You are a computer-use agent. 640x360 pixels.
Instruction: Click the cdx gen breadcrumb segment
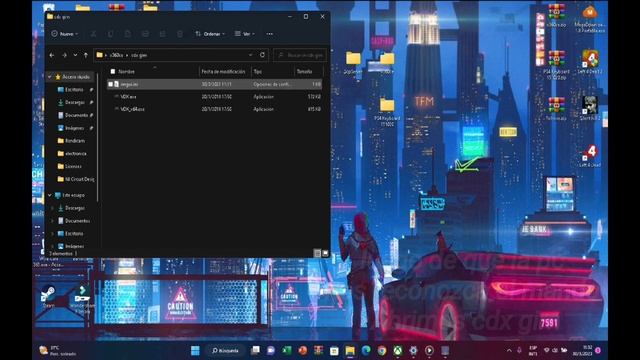click(x=139, y=55)
